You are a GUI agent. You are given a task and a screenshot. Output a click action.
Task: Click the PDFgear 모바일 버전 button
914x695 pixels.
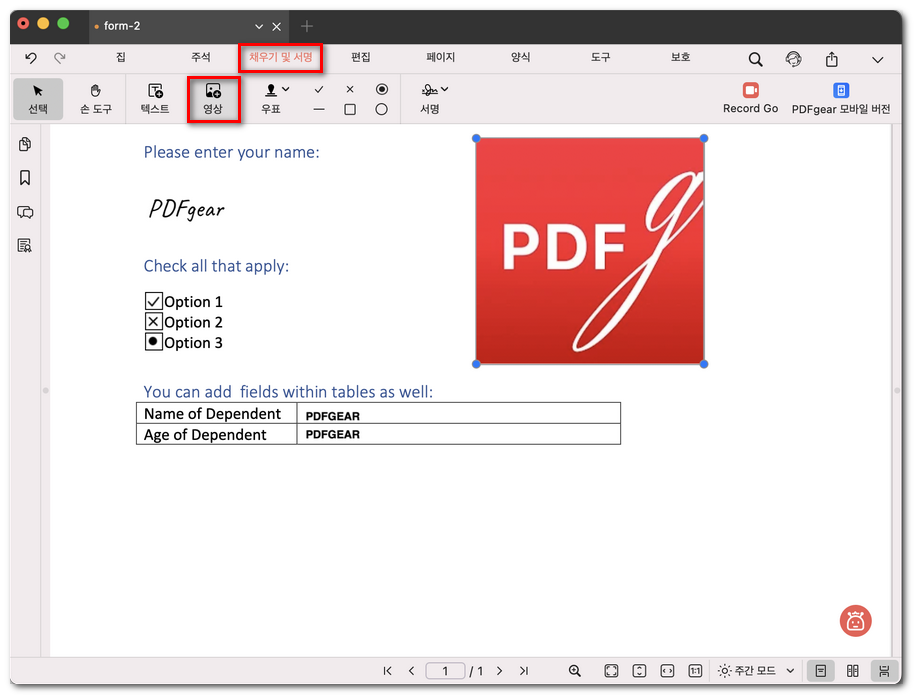click(x=840, y=98)
